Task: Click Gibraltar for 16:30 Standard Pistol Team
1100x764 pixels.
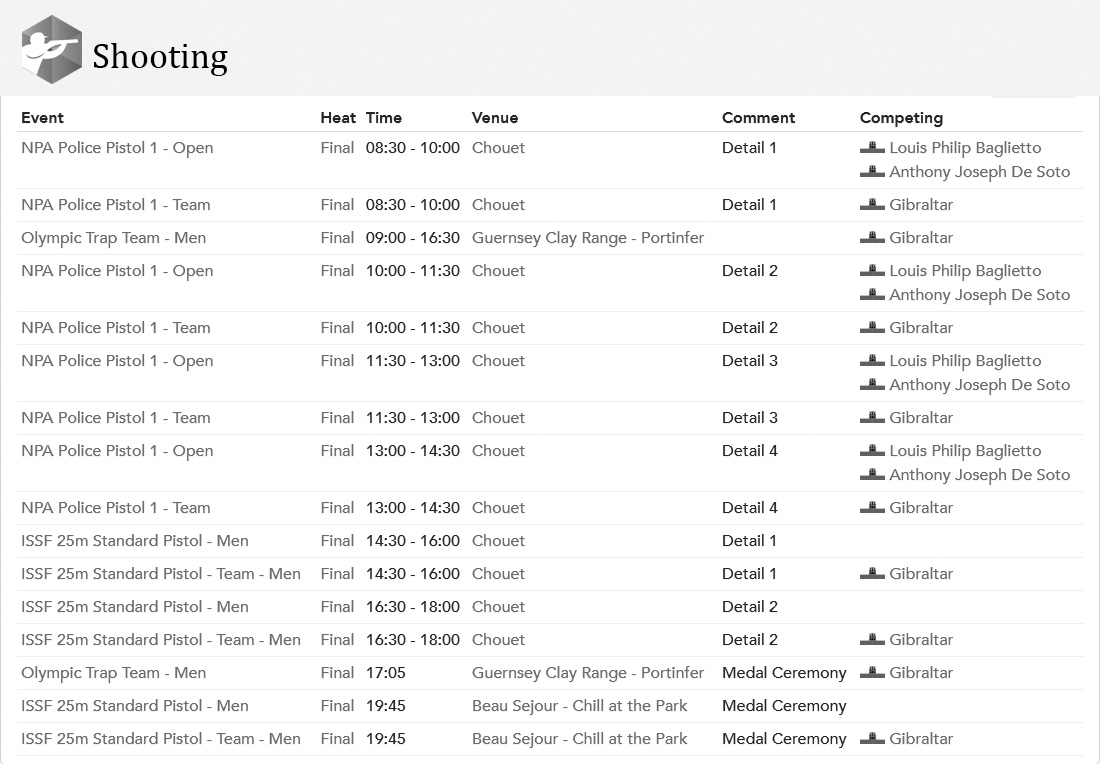Action: pos(921,639)
